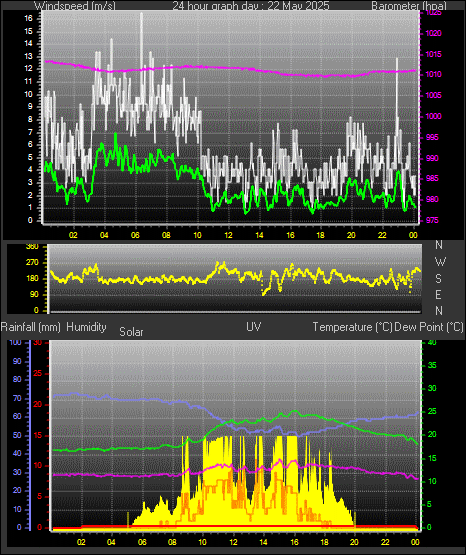
Task: Select the 3 value on windspeed axis
Action: click(x=30, y=183)
